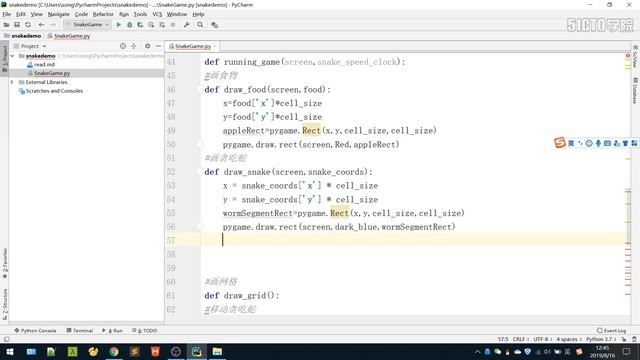This screenshot has height=360, width=640.
Task: Expand the External Libraries node
Action: pos(12,82)
